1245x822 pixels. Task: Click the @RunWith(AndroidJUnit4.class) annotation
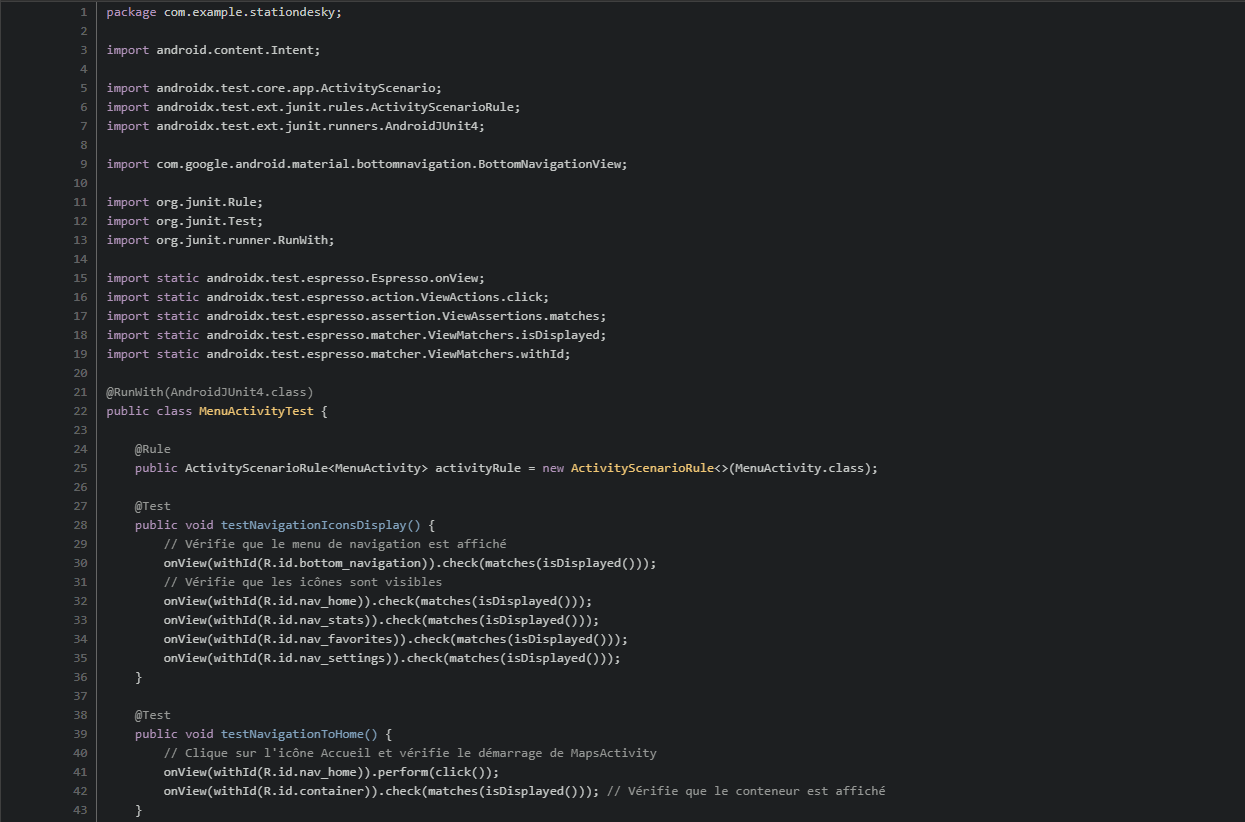point(210,392)
